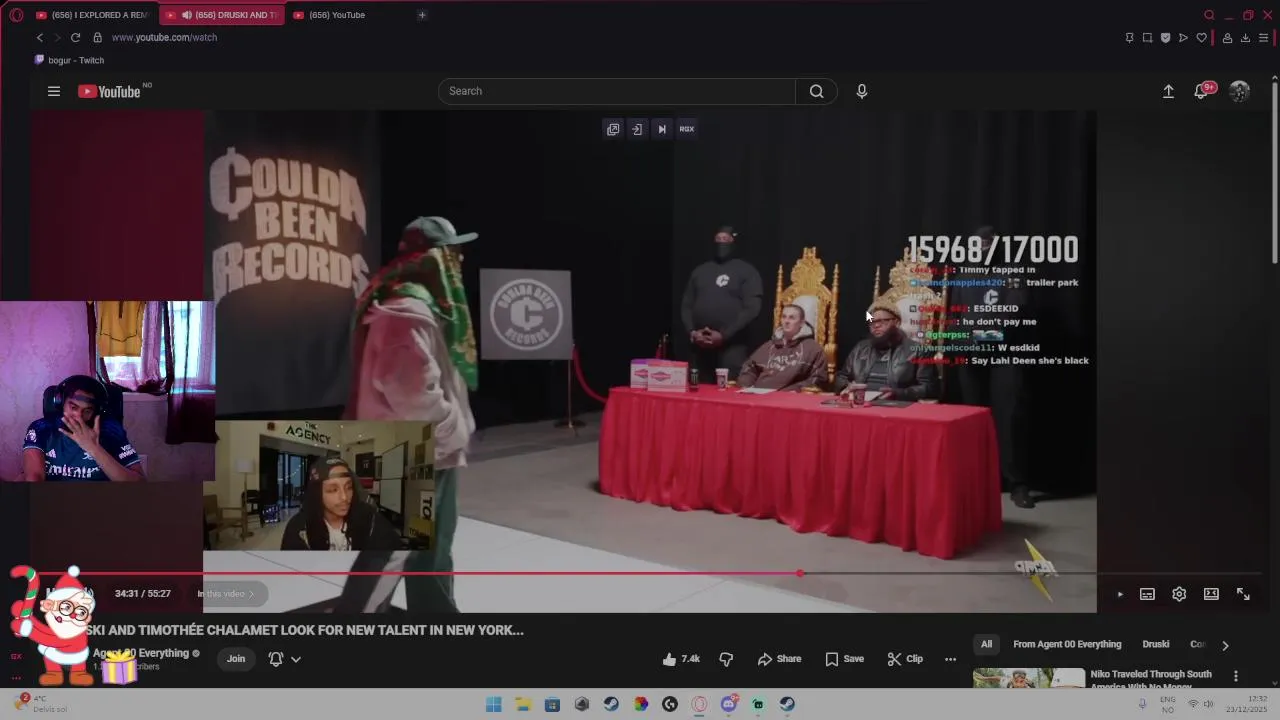Click the address bar URL
The height and width of the screenshot is (720, 1280).
(x=164, y=37)
